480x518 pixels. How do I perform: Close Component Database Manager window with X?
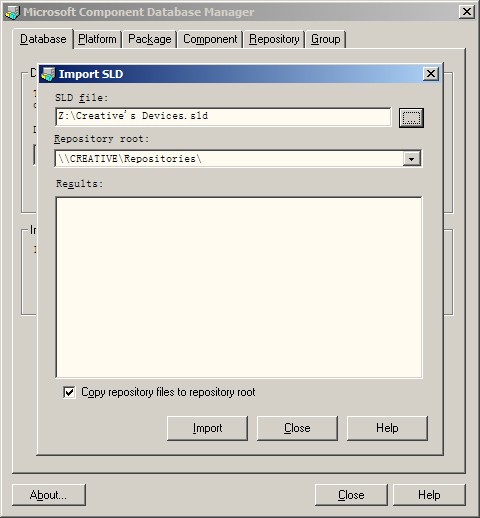(x=467, y=12)
